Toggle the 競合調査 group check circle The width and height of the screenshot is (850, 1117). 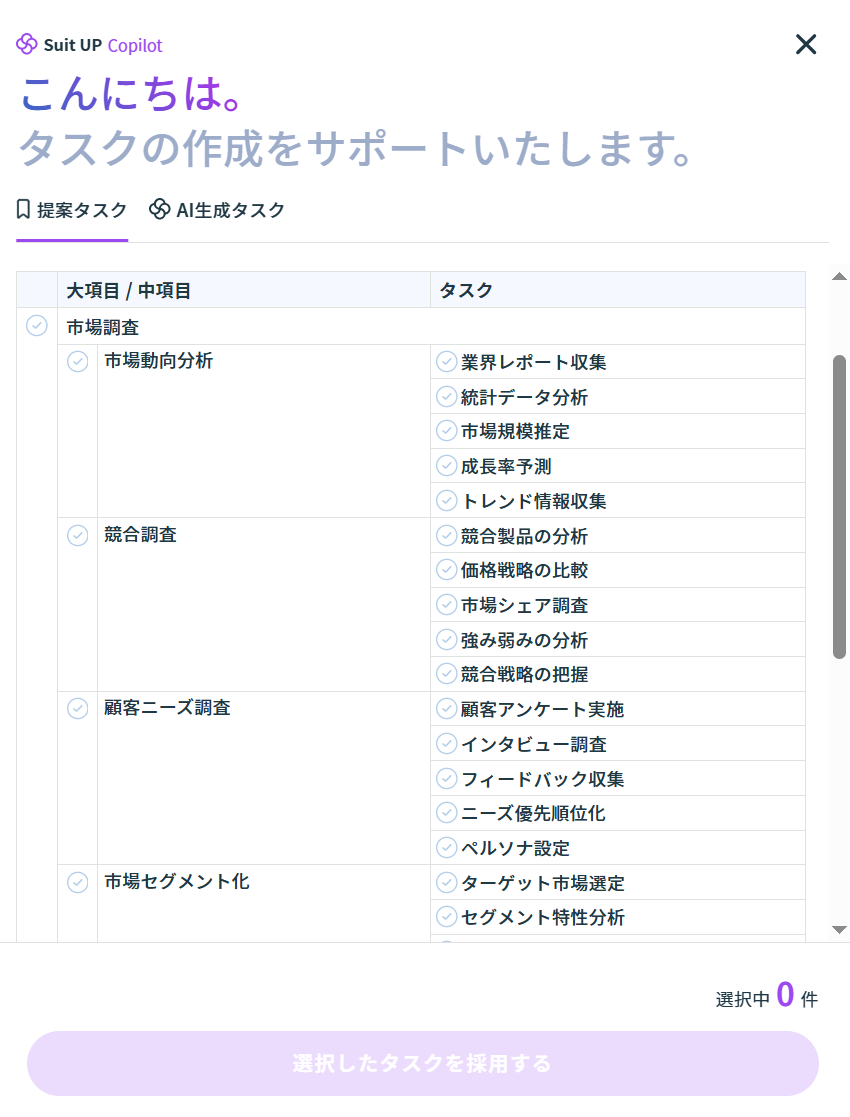pyautogui.click(x=77, y=535)
